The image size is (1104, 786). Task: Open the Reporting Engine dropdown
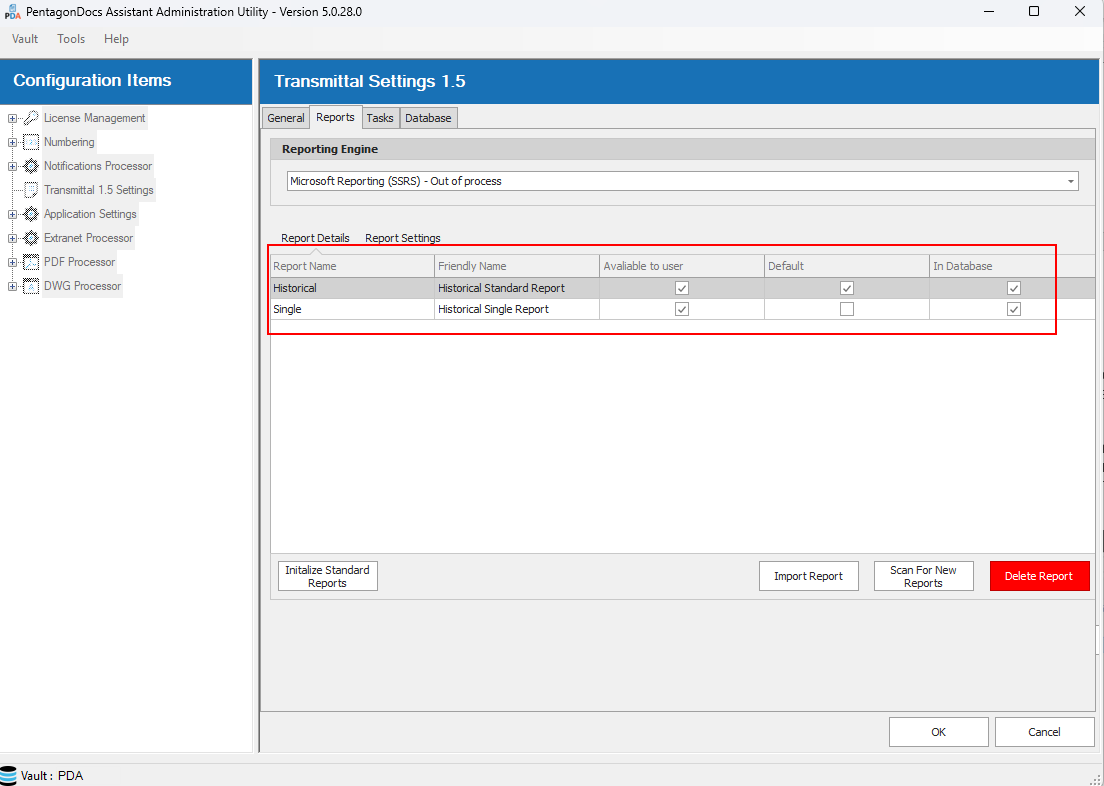1071,182
